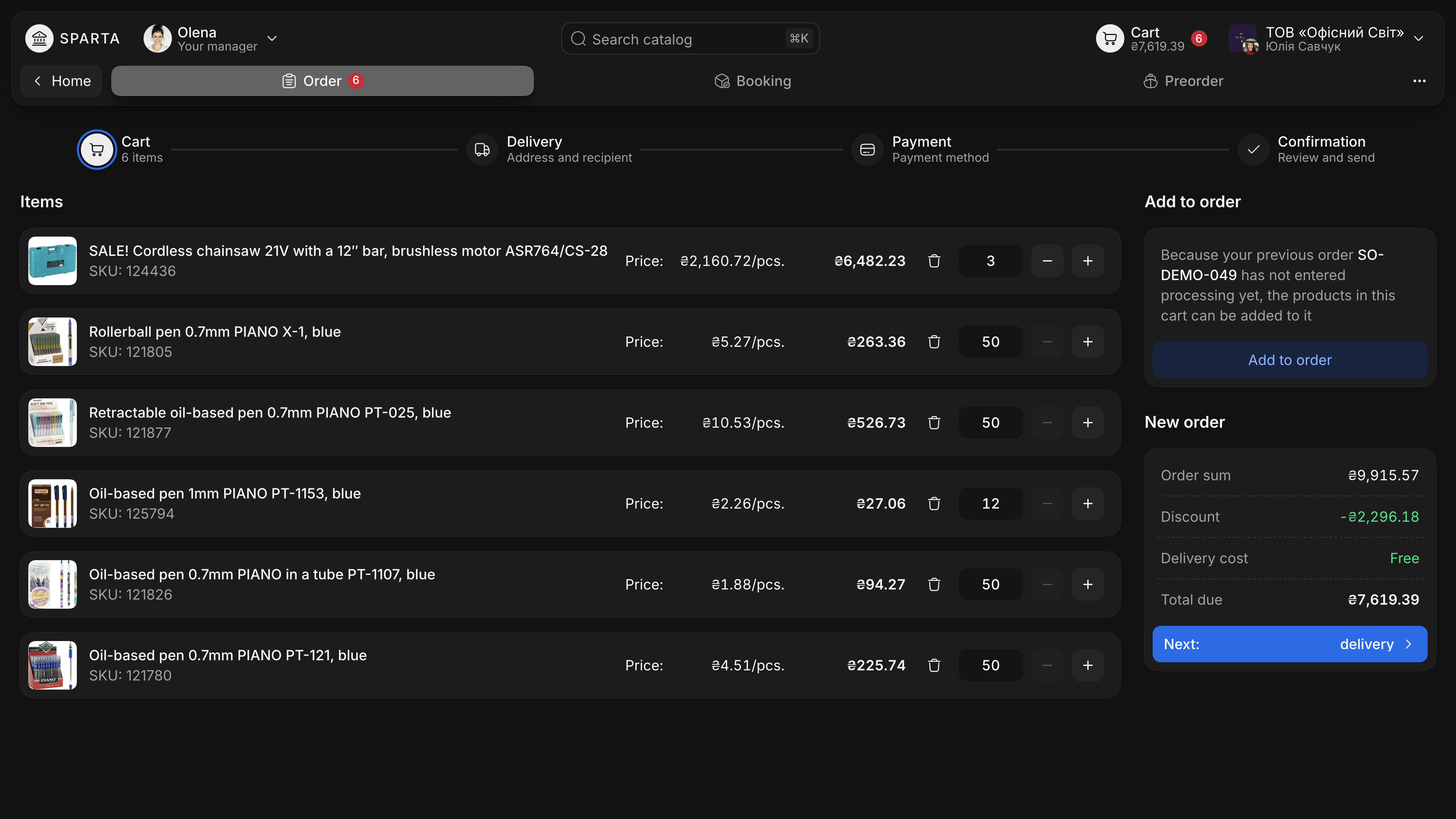Click the PT-1153 quantity field showing 12
The width and height of the screenshot is (1456, 819).
[990, 504]
